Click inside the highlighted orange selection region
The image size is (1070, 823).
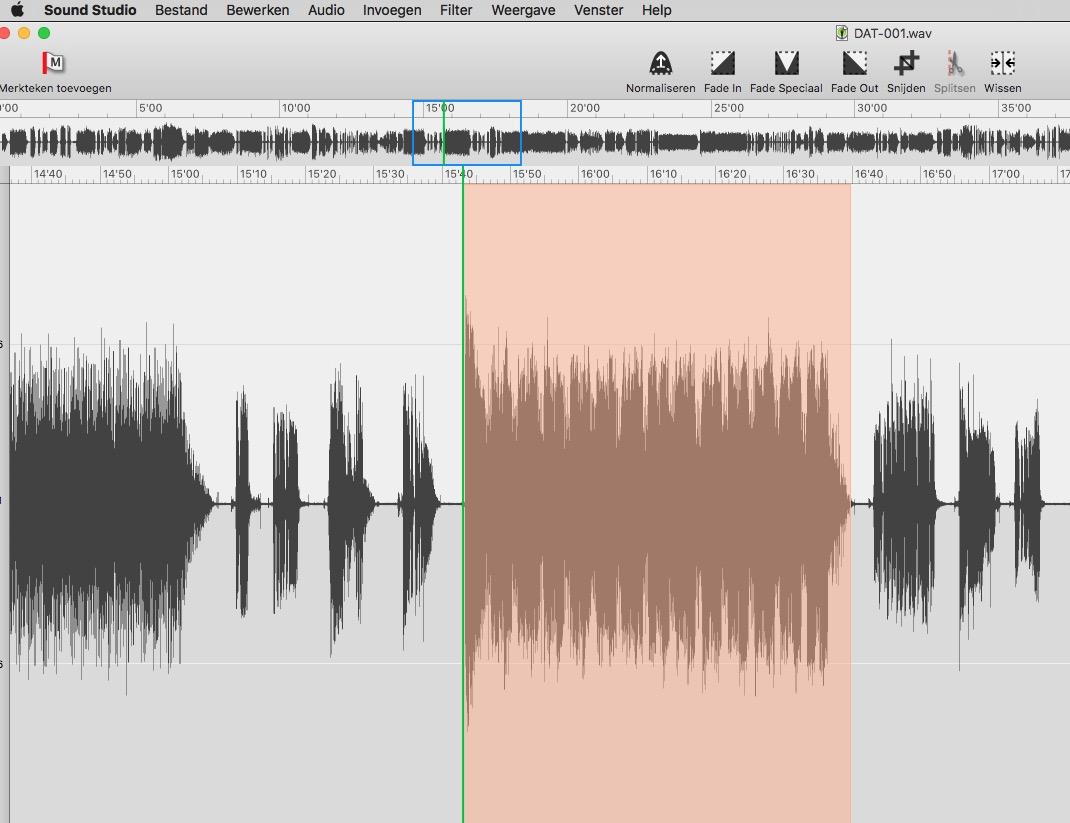pos(656,500)
